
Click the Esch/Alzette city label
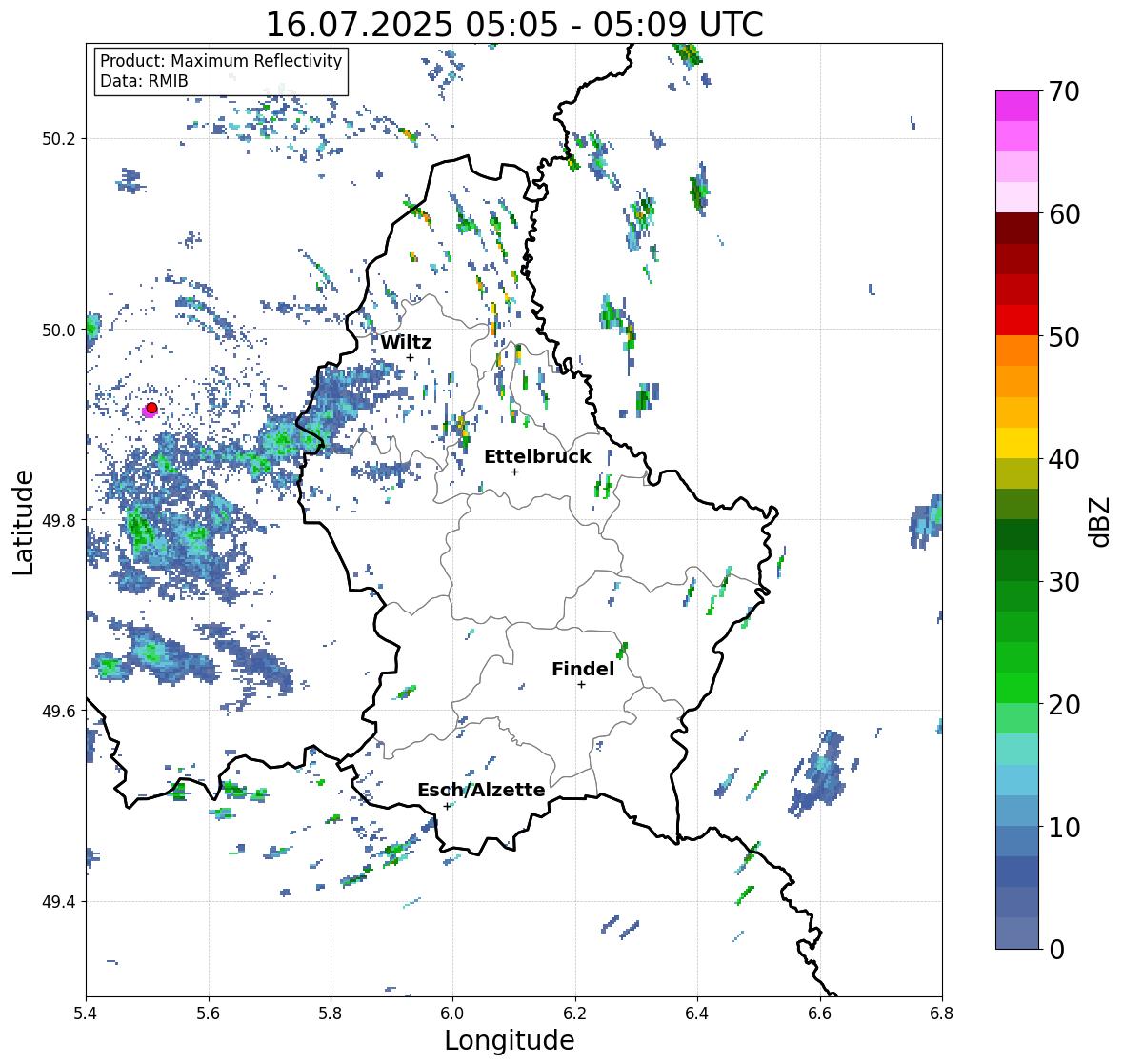[481, 790]
